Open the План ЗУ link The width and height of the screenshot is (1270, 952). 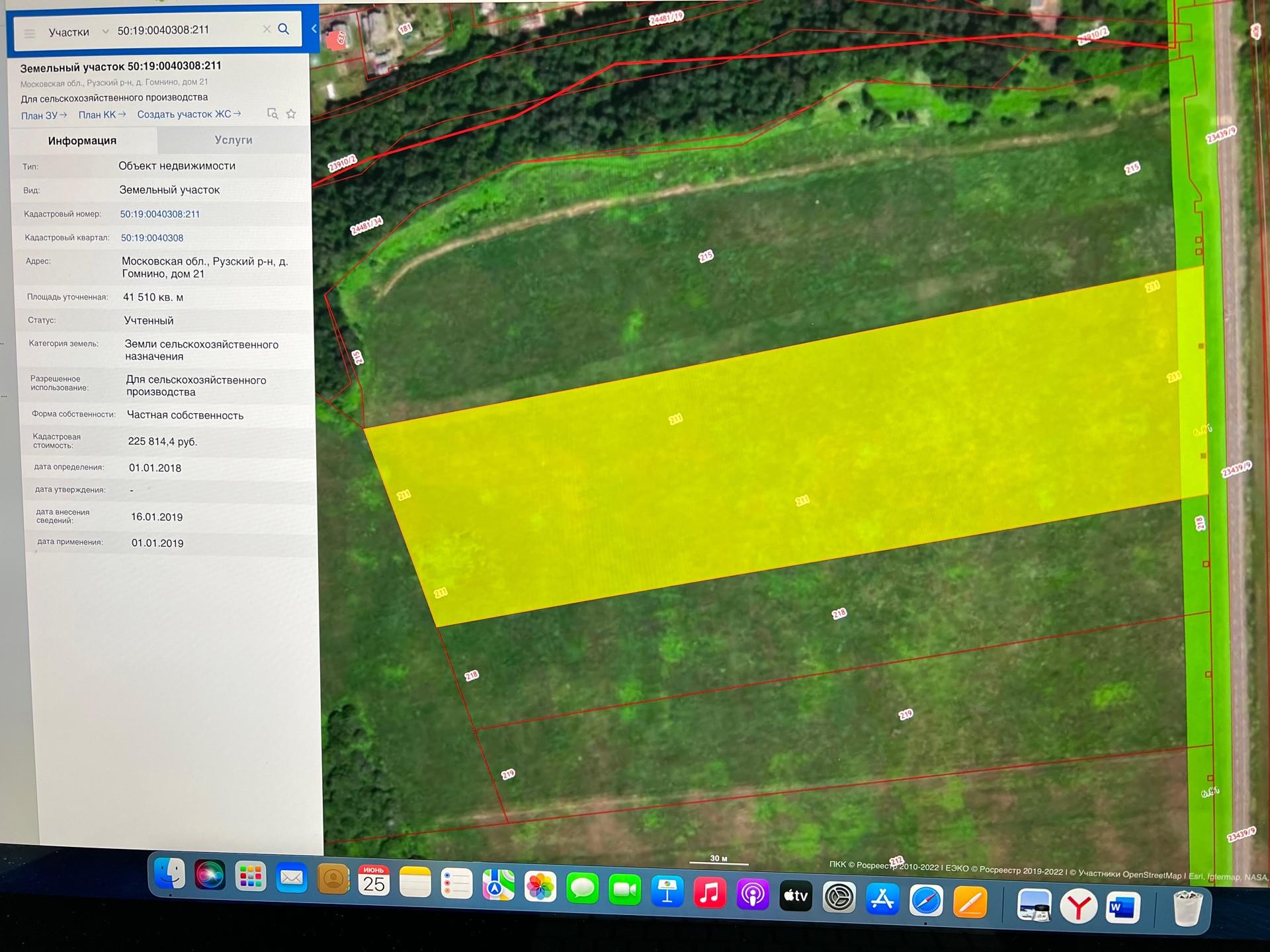tap(44, 116)
